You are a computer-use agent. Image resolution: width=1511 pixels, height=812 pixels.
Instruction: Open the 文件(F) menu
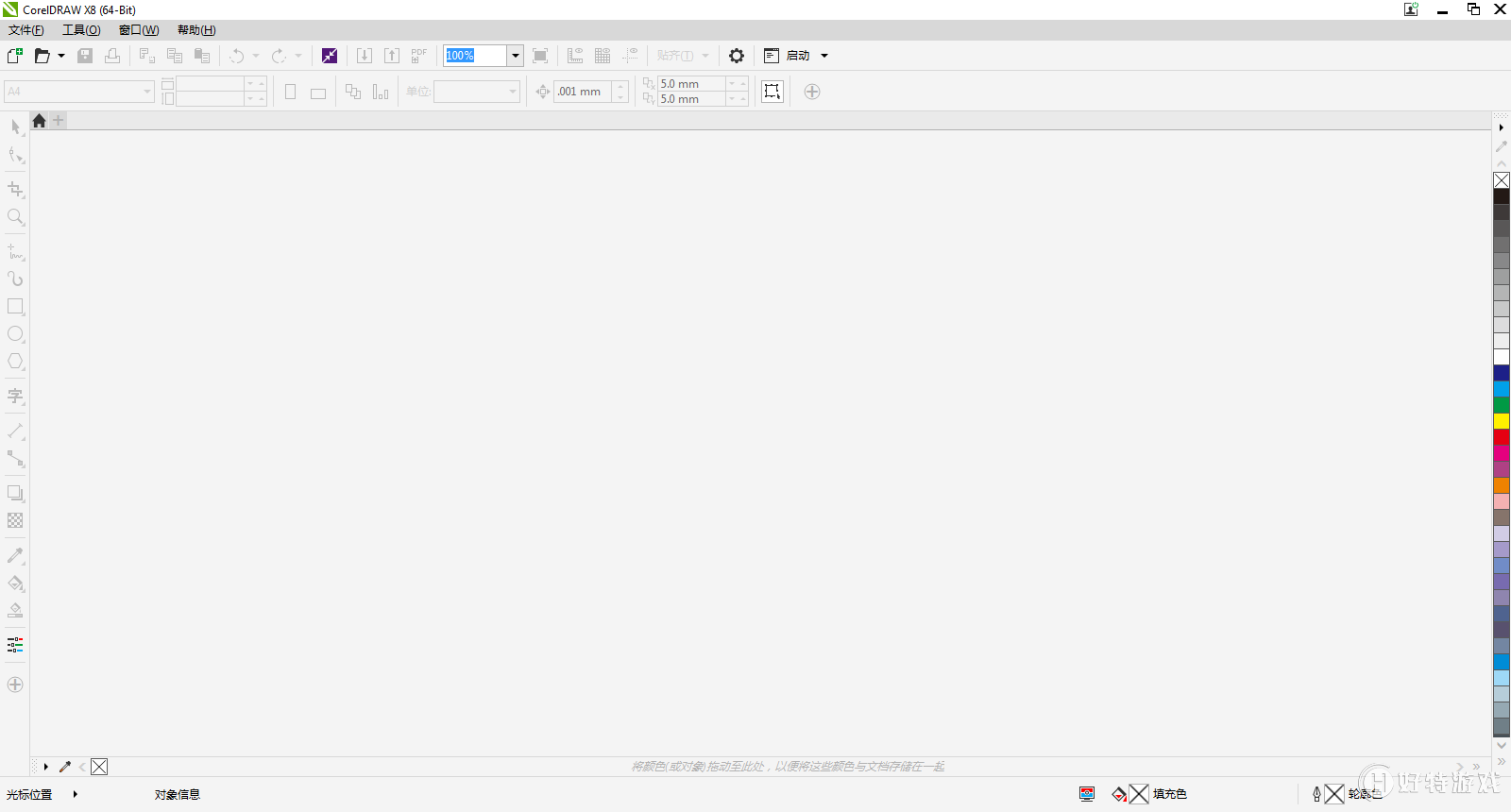[x=26, y=30]
